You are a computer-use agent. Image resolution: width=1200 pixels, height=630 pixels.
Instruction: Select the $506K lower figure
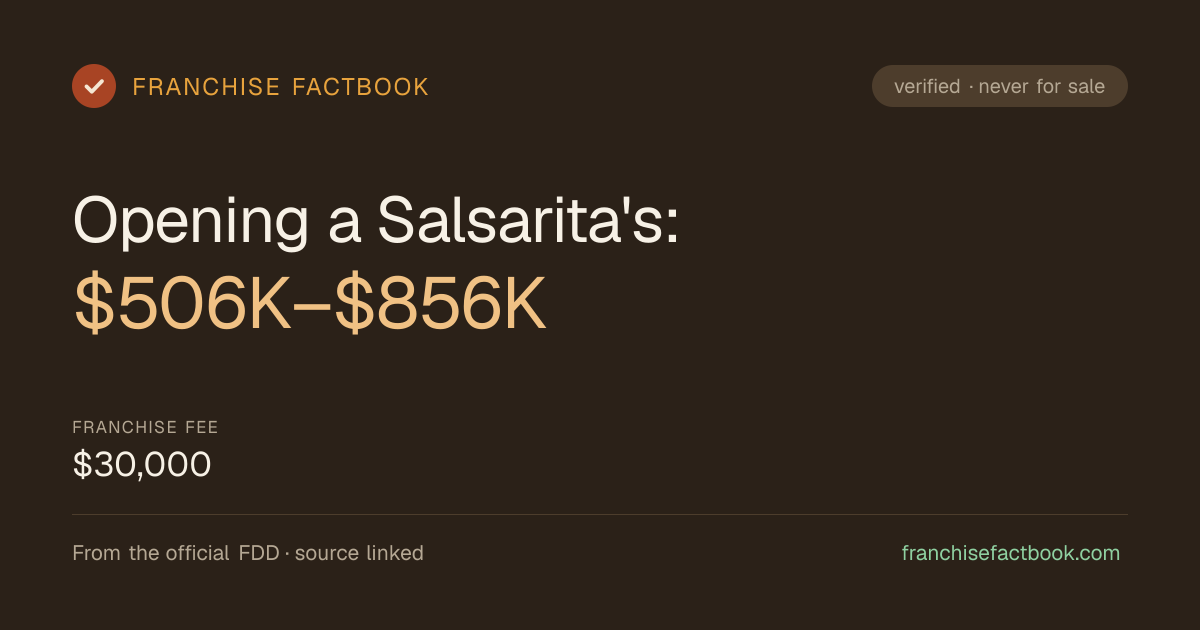pyautogui.click(x=181, y=306)
